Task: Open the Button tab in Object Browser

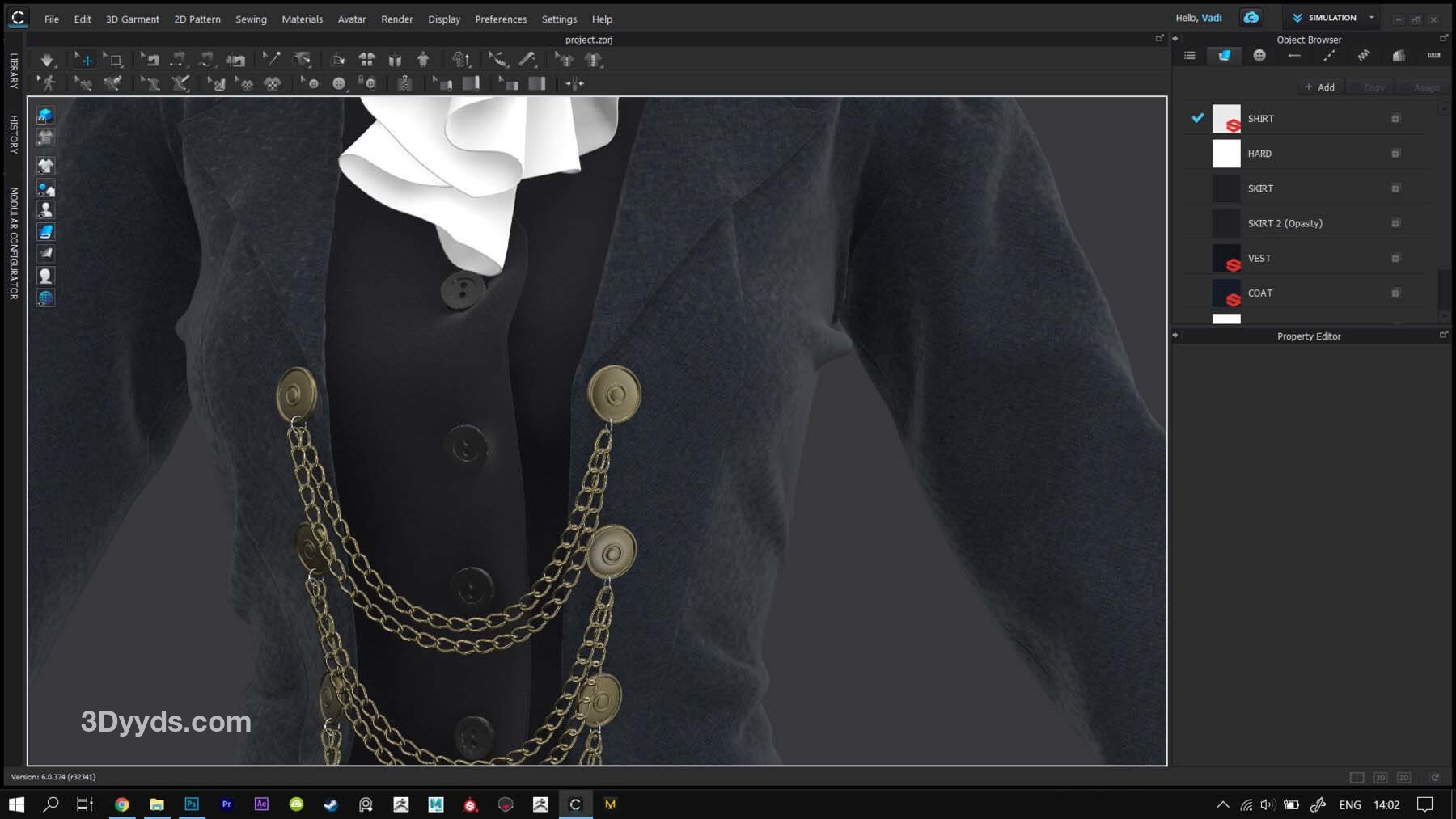Action: pos(1259,56)
